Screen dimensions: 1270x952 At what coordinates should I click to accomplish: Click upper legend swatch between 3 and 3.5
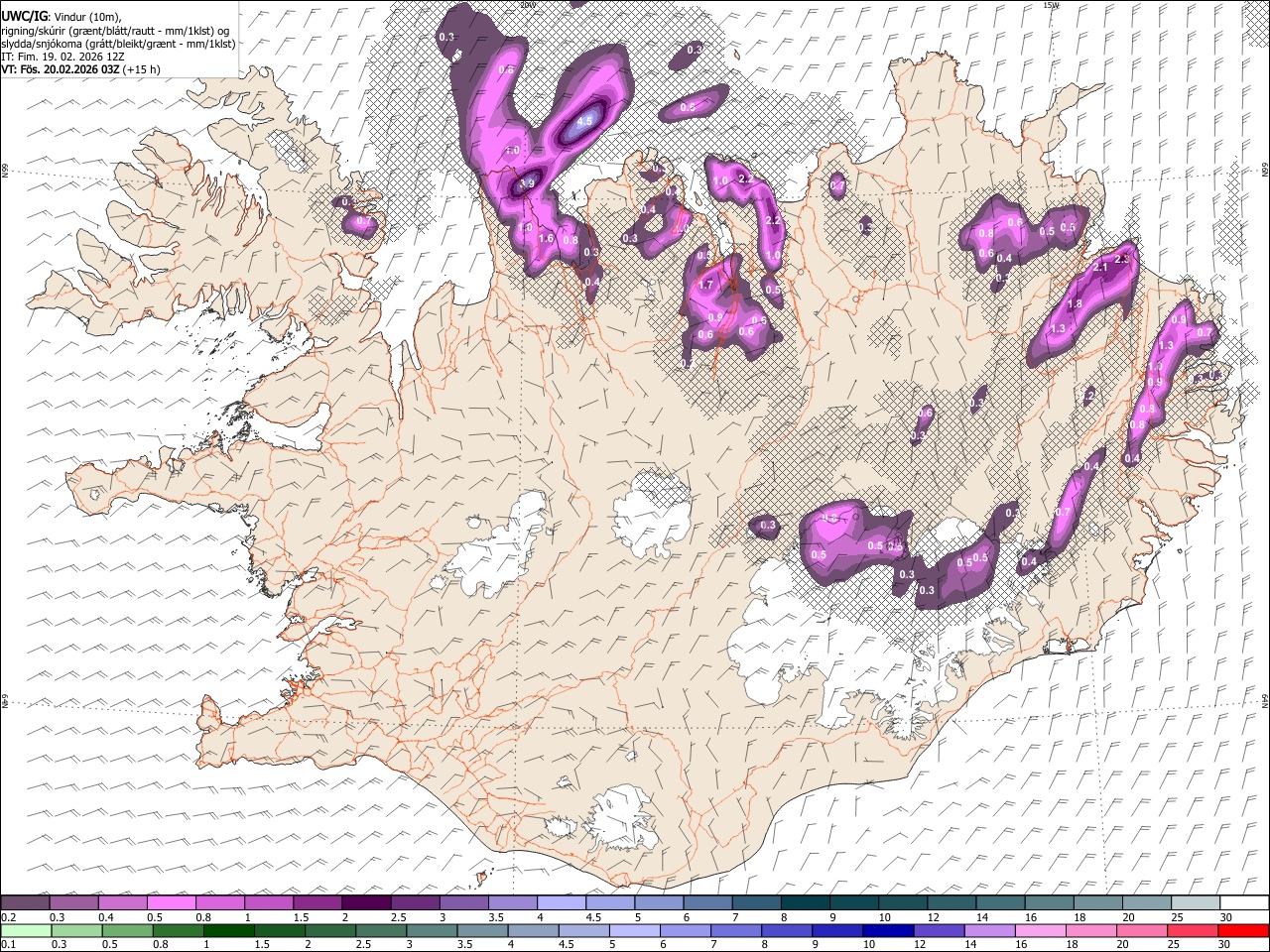pyautogui.click(x=462, y=902)
